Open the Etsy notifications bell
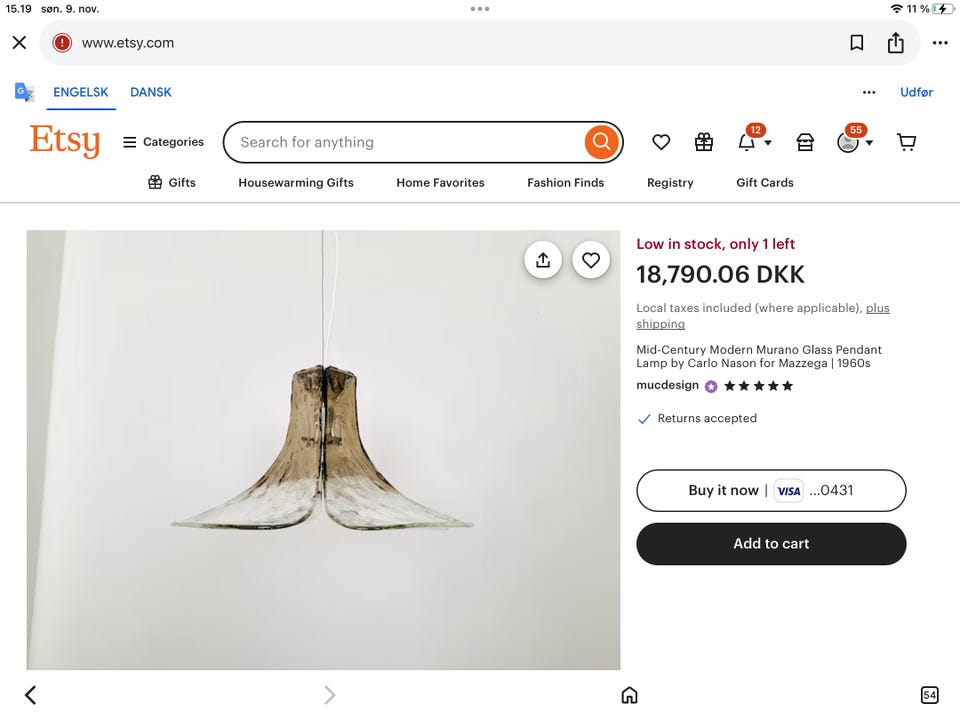The height and width of the screenshot is (720, 960). pos(748,142)
